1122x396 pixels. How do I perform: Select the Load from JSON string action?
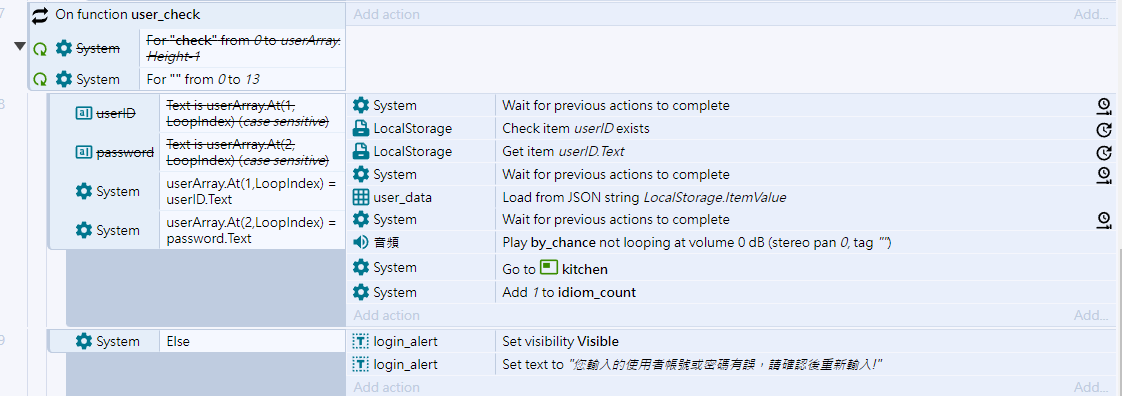tap(731, 198)
